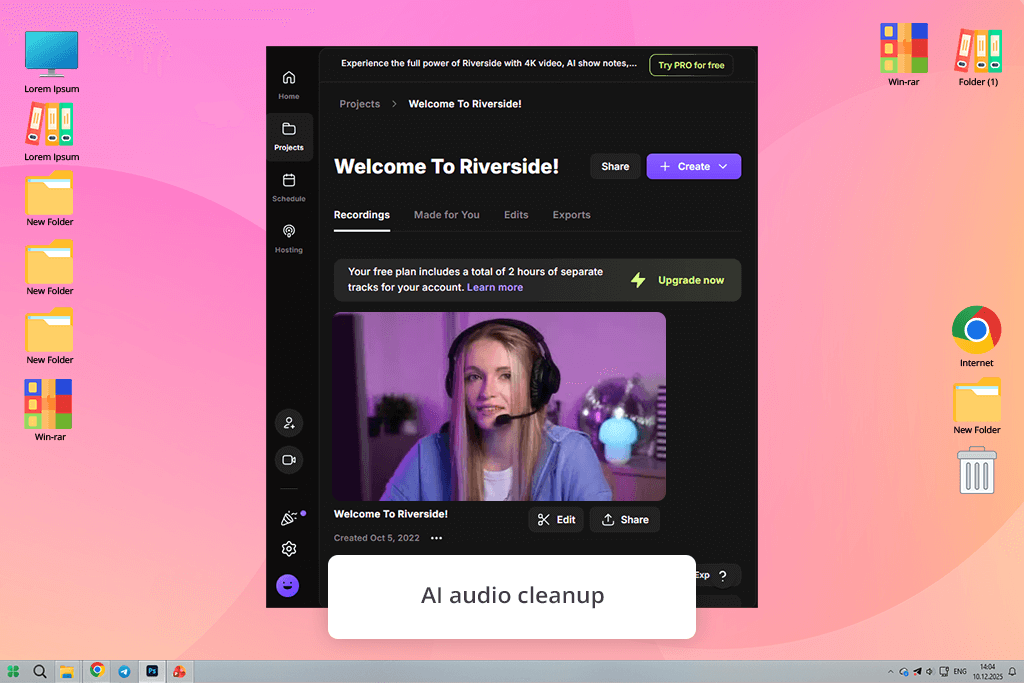Click the Created Oct 5, 2022 text
This screenshot has height=683, width=1024.
377,538
